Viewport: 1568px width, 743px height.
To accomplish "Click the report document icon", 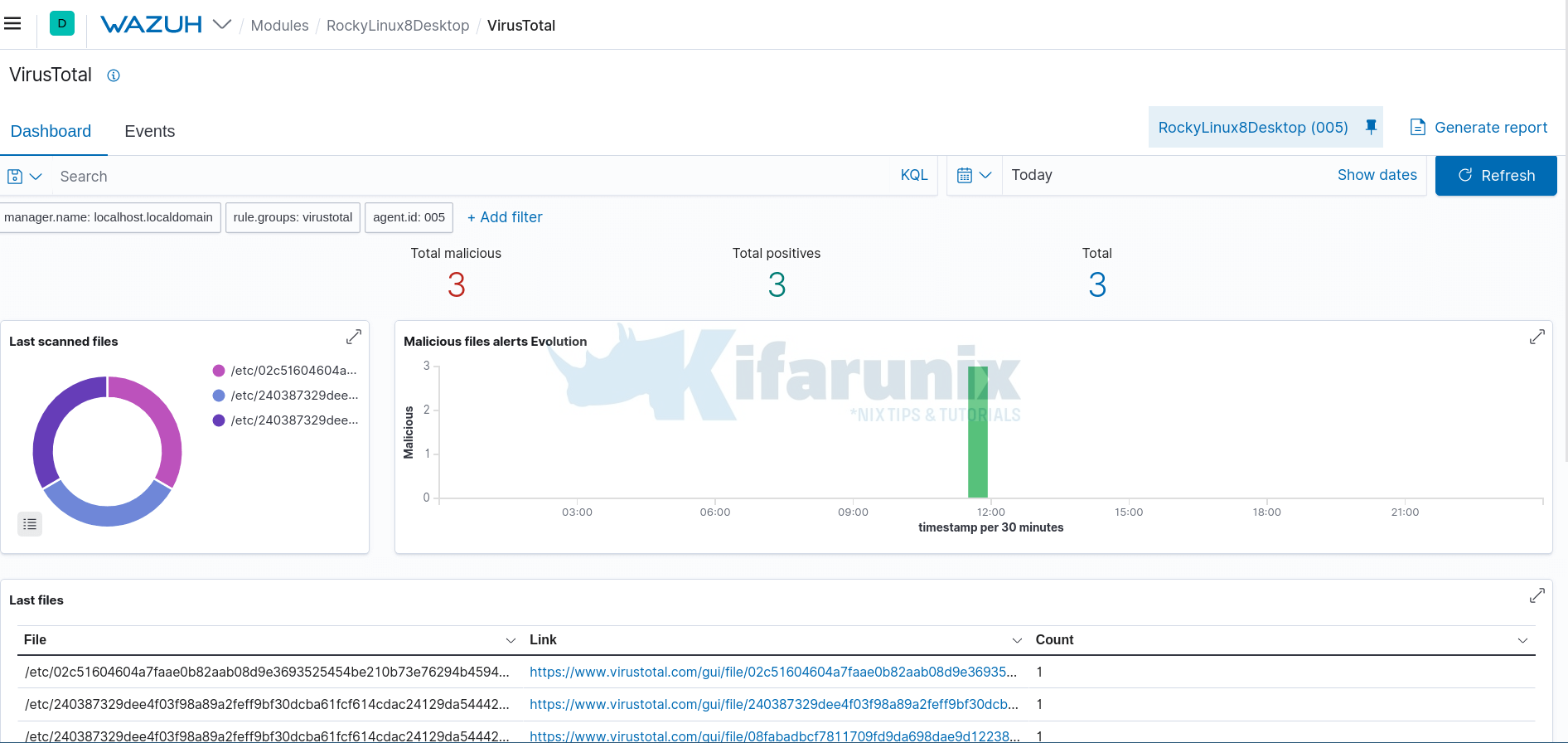I will click(x=1418, y=128).
